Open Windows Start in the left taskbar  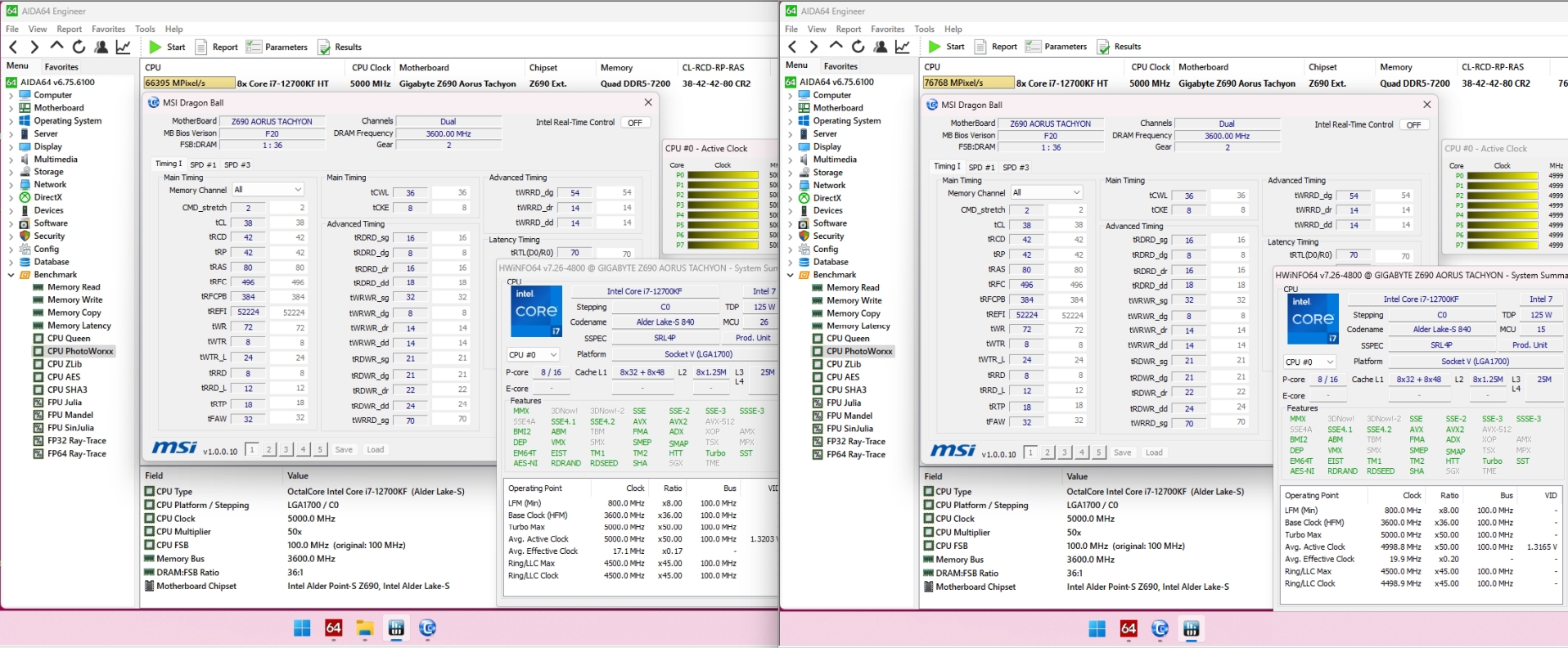pos(302,628)
